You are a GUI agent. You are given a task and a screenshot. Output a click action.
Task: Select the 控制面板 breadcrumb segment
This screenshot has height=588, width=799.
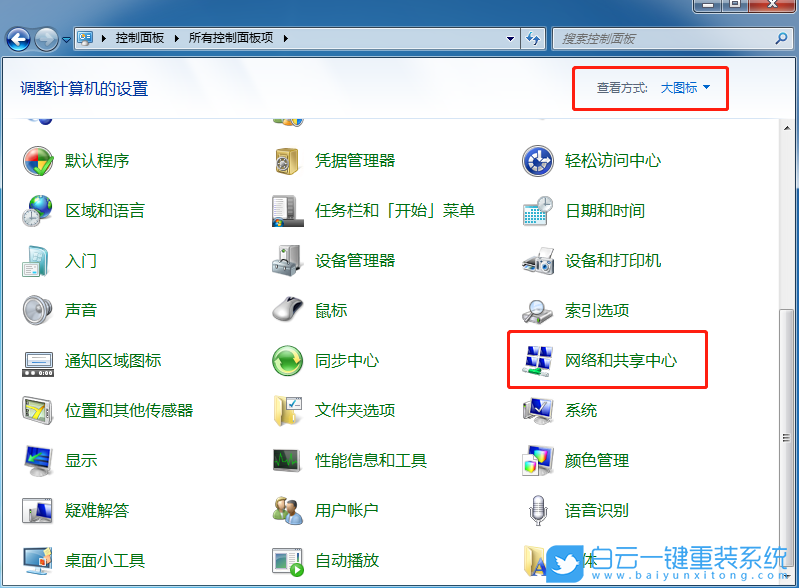(x=140, y=38)
